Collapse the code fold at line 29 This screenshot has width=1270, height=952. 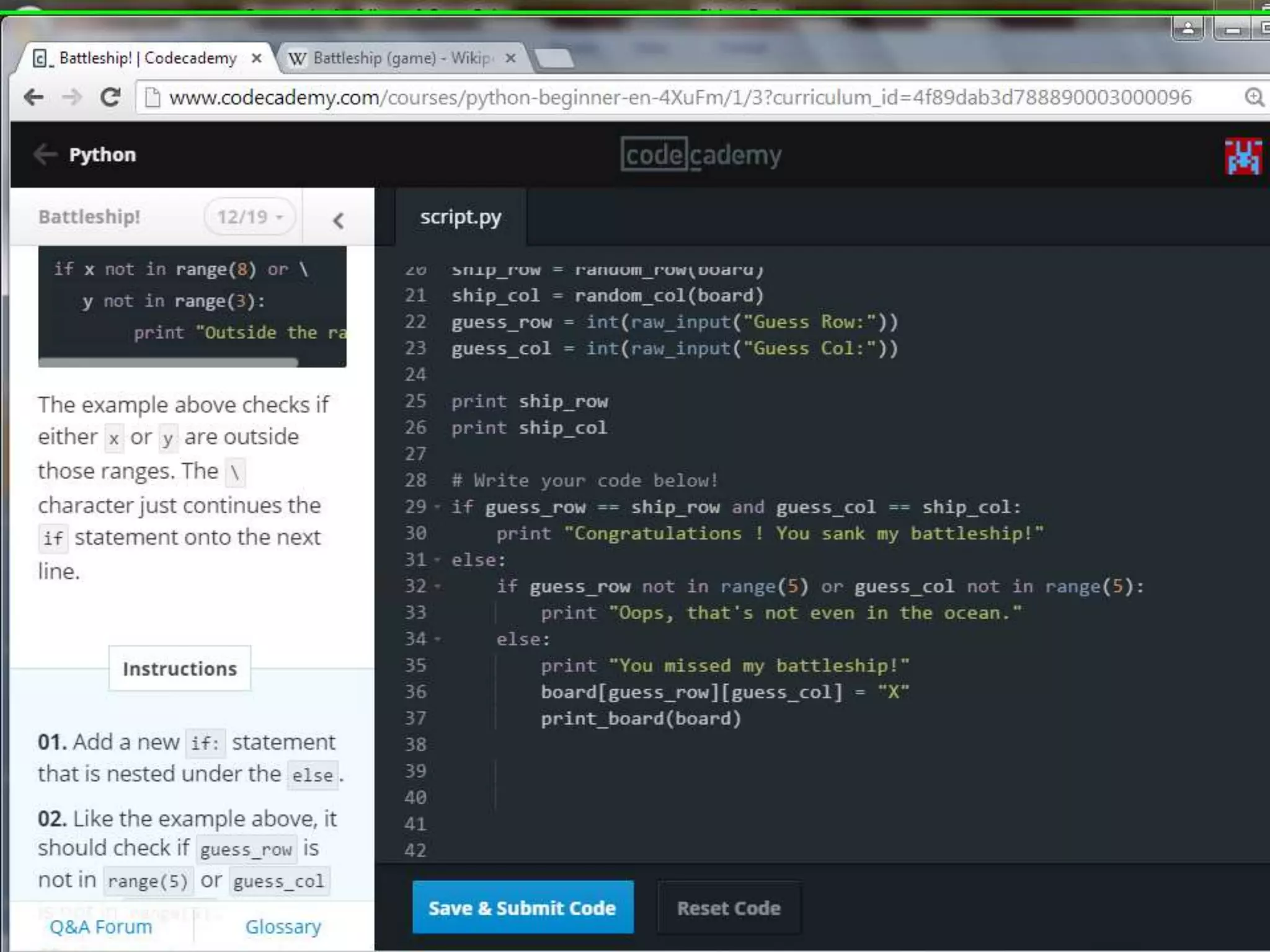438,508
